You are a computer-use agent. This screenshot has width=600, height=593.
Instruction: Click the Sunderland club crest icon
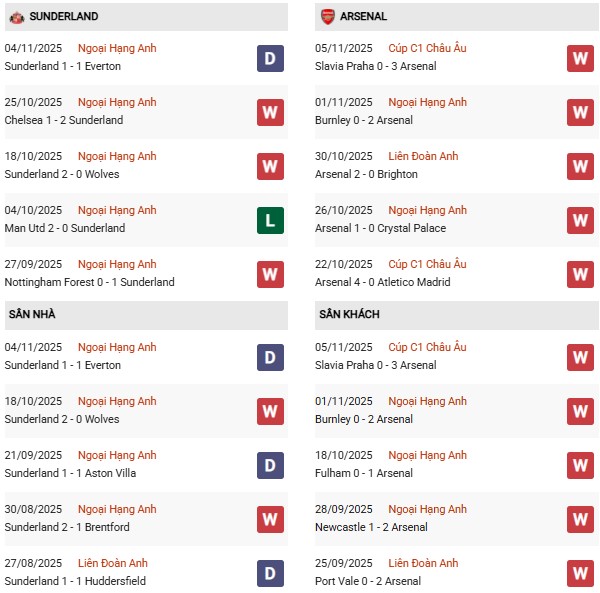point(16,17)
